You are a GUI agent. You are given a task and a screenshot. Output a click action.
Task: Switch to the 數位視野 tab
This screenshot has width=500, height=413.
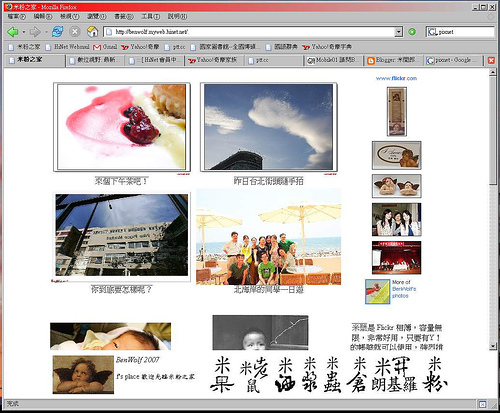tap(96, 60)
